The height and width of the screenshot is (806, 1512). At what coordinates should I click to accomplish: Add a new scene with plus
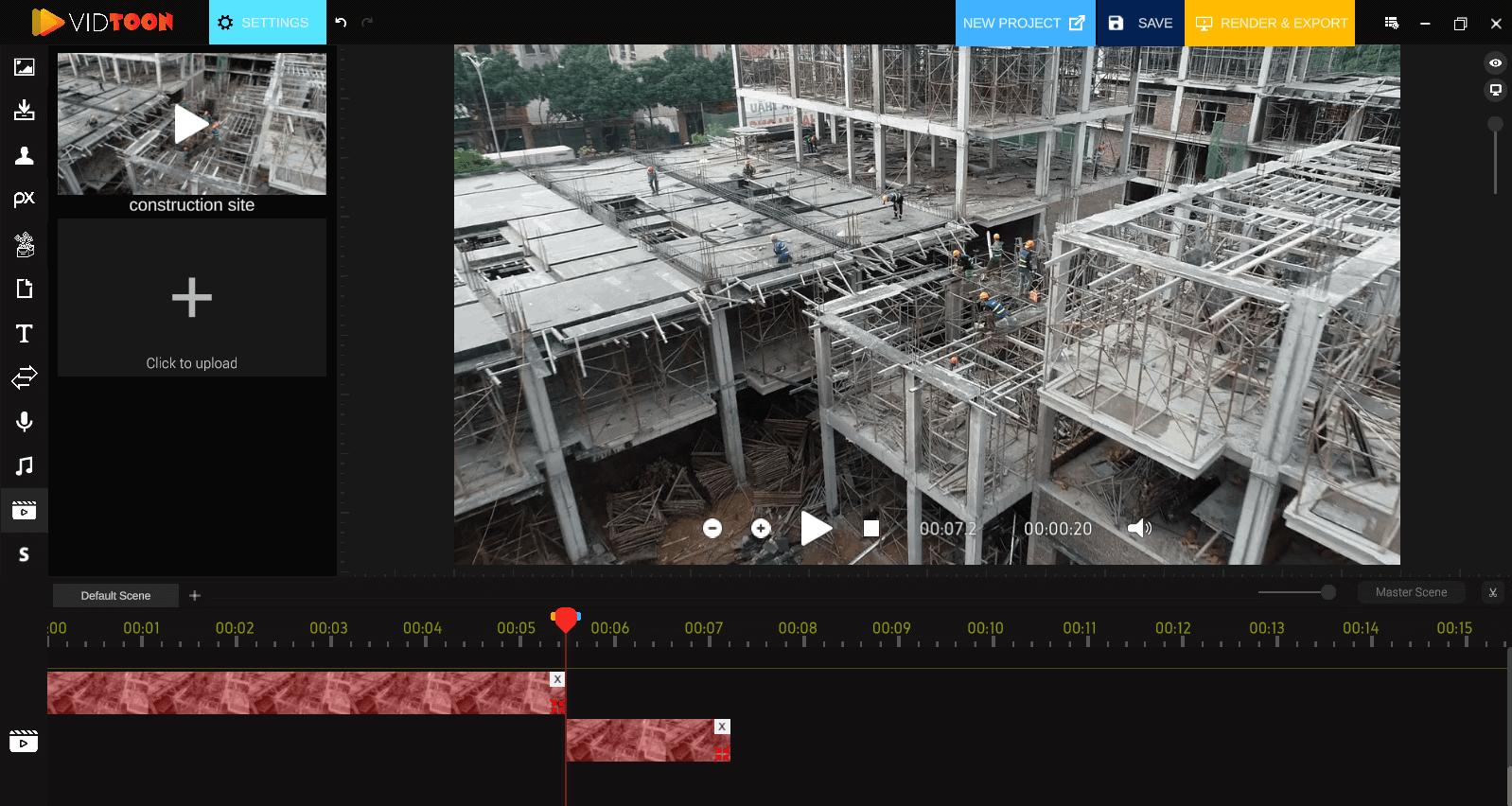pyautogui.click(x=195, y=595)
